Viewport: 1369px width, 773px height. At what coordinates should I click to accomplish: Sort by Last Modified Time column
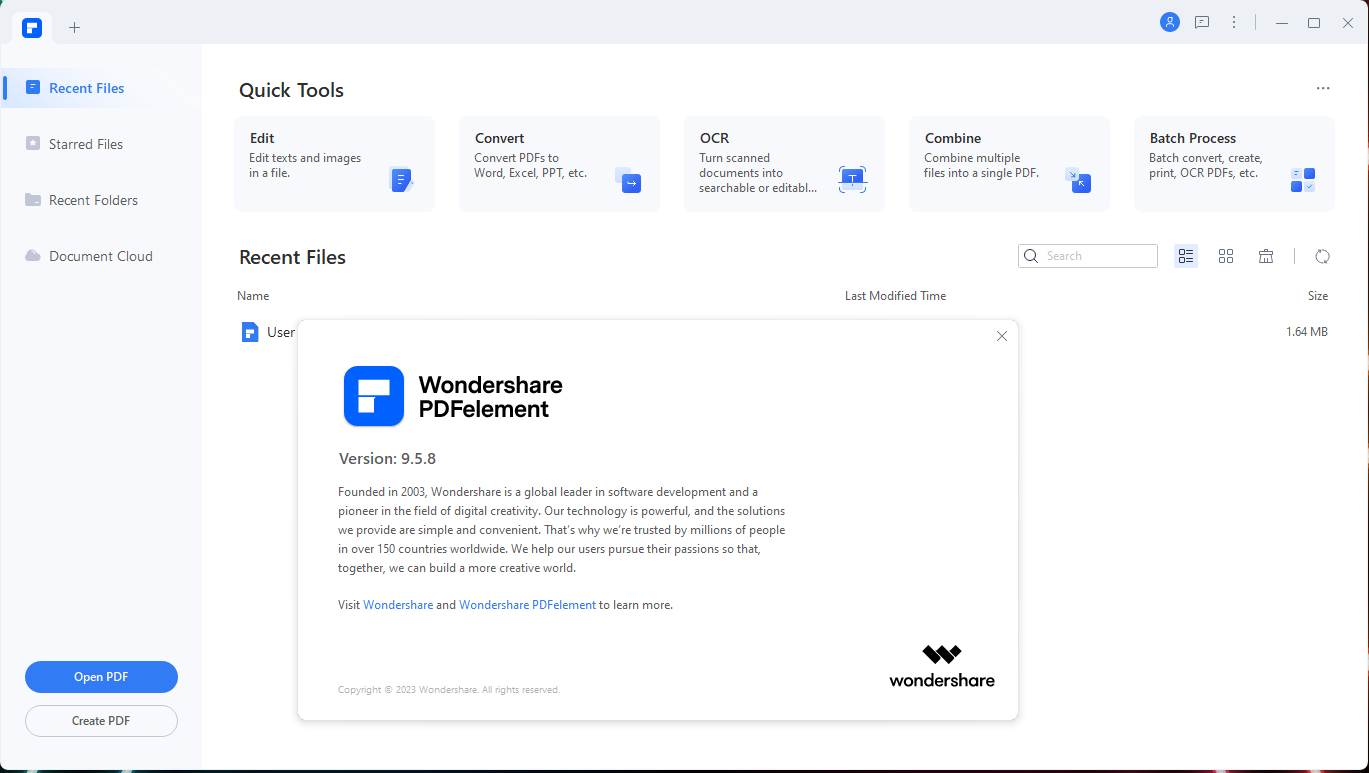coord(895,296)
